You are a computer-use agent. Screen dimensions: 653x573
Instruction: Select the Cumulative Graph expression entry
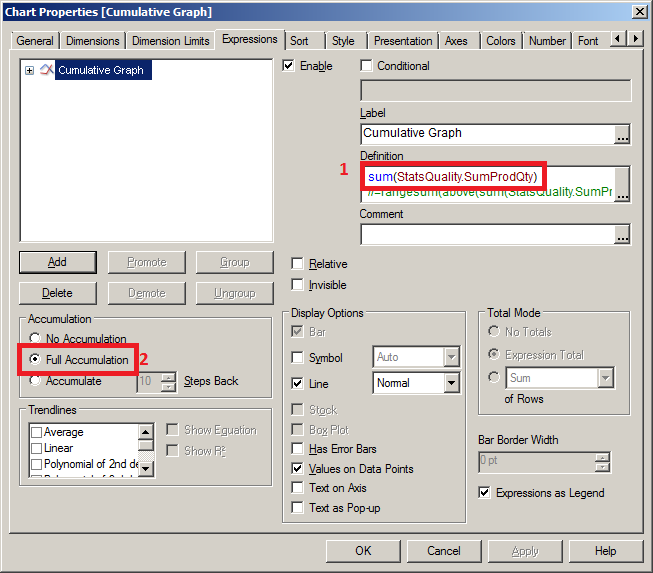(101, 70)
